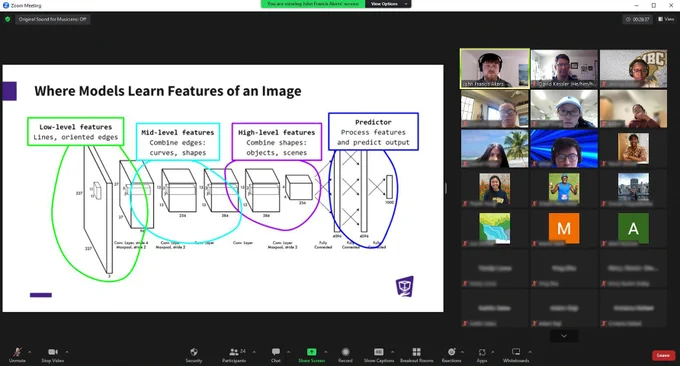This screenshot has height=366, width=680.
Task: Select the green A avatar tile
Action: [x=633, y=228]
